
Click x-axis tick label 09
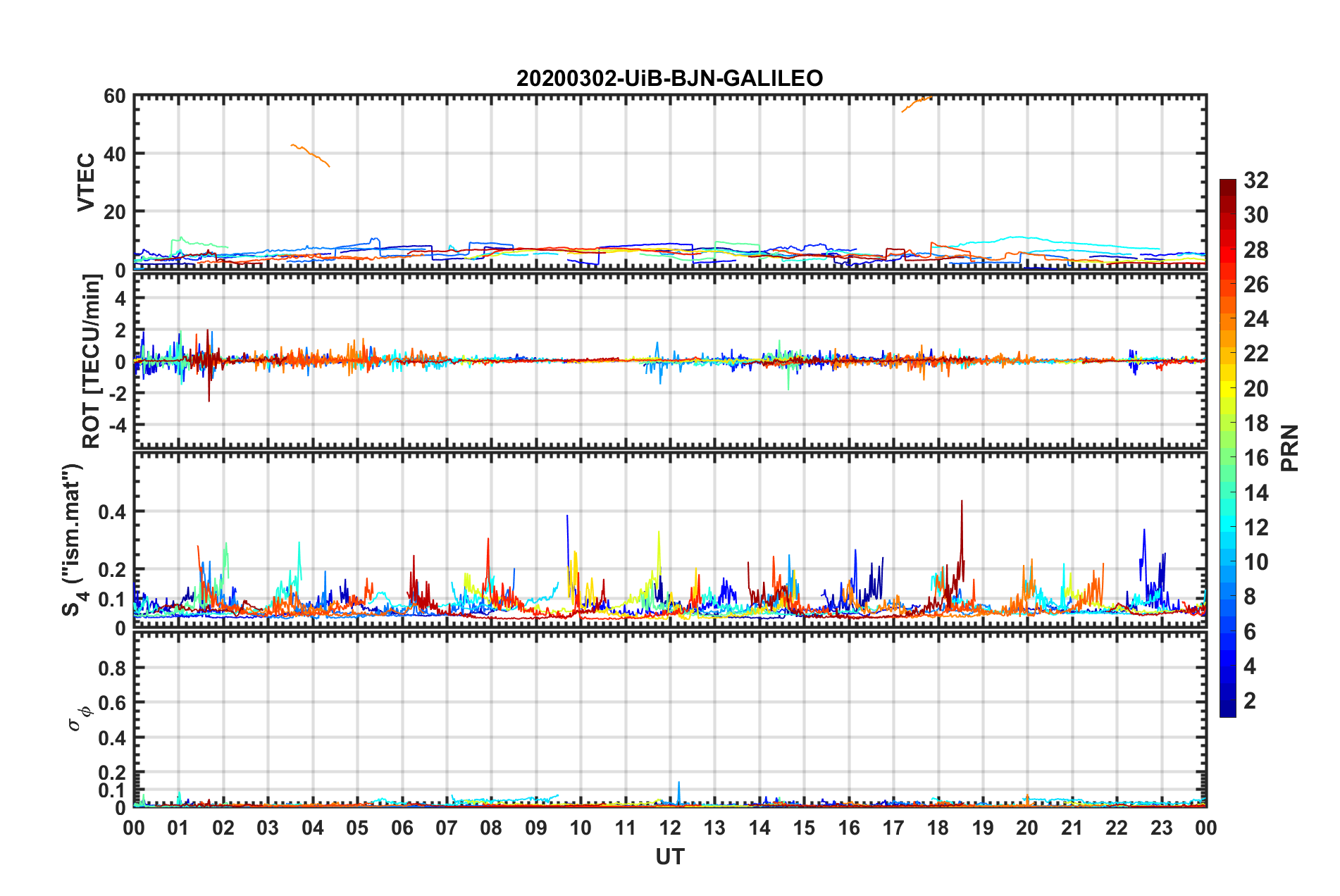pyautogui.click(x=536, y=828)
